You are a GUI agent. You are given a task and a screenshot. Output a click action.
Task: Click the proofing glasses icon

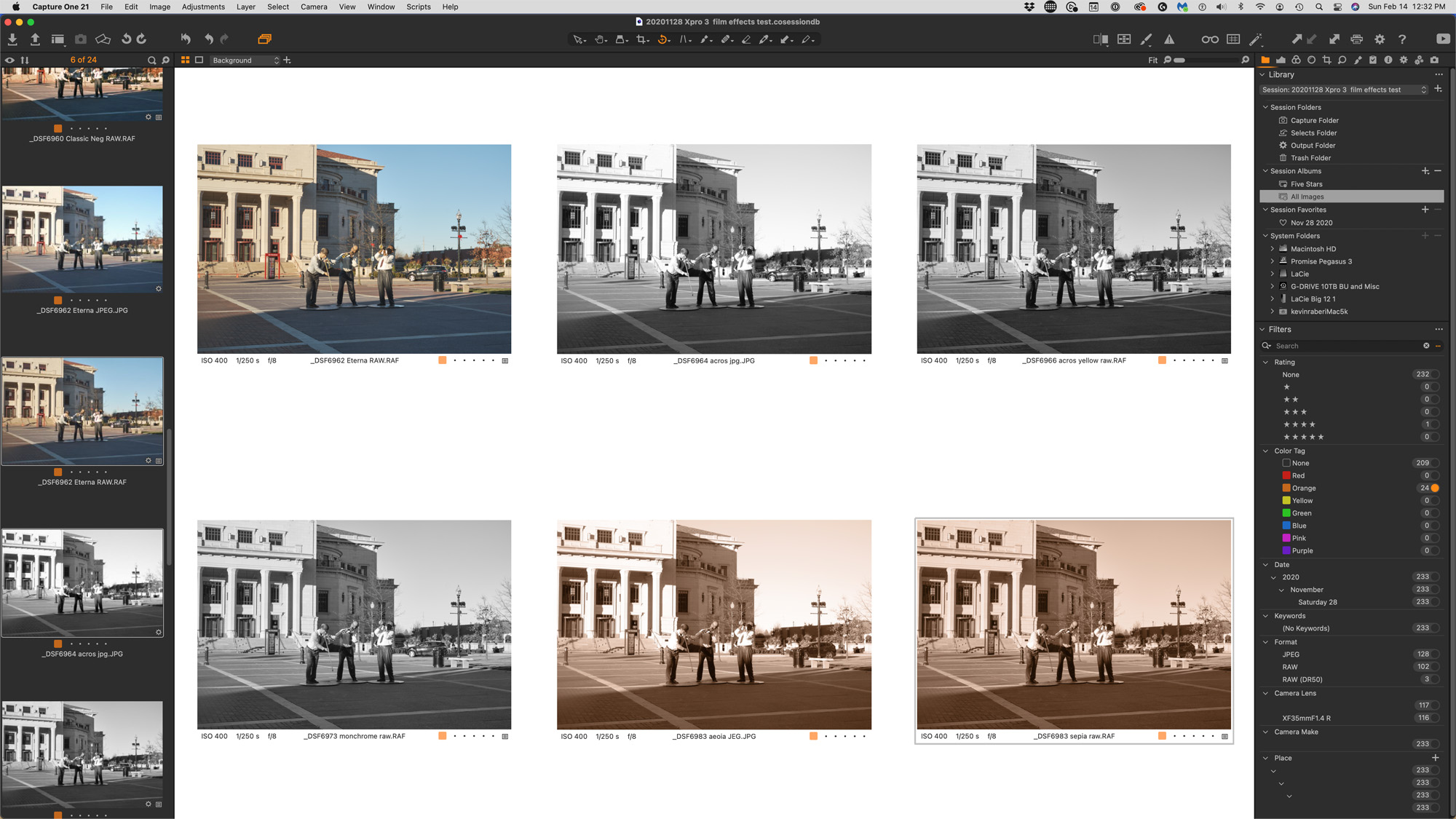coord(1209,39)
